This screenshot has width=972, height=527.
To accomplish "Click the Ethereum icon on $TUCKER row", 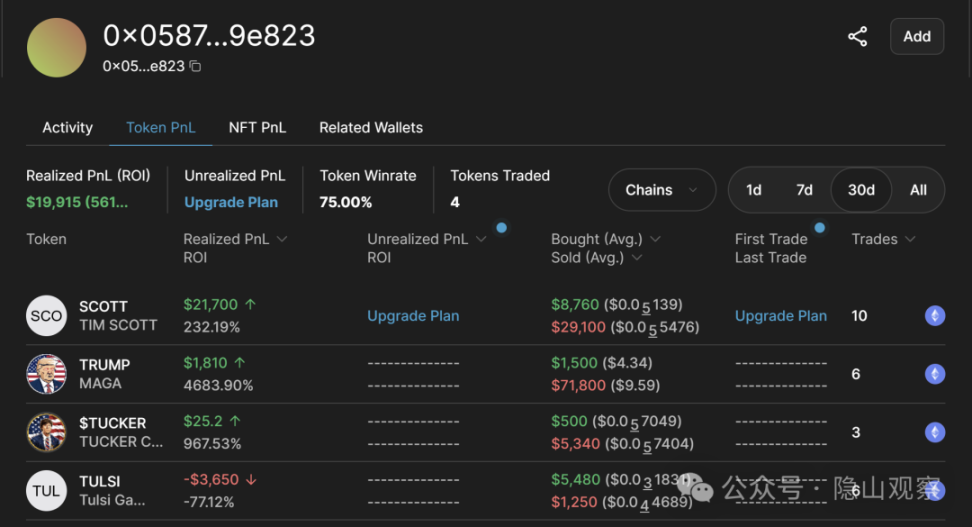I will tap(935, 432).
